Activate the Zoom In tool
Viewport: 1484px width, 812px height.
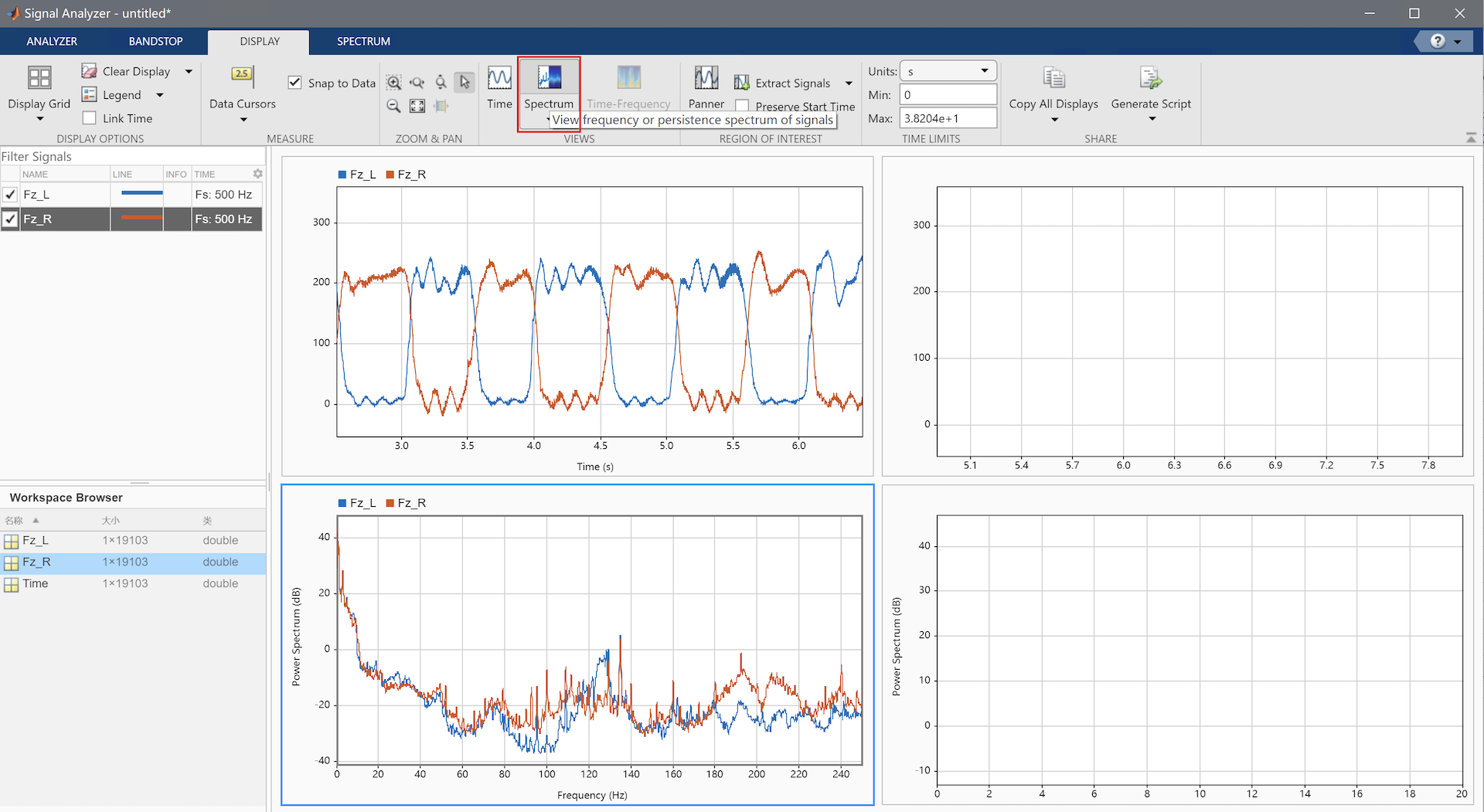click(393, 82)
